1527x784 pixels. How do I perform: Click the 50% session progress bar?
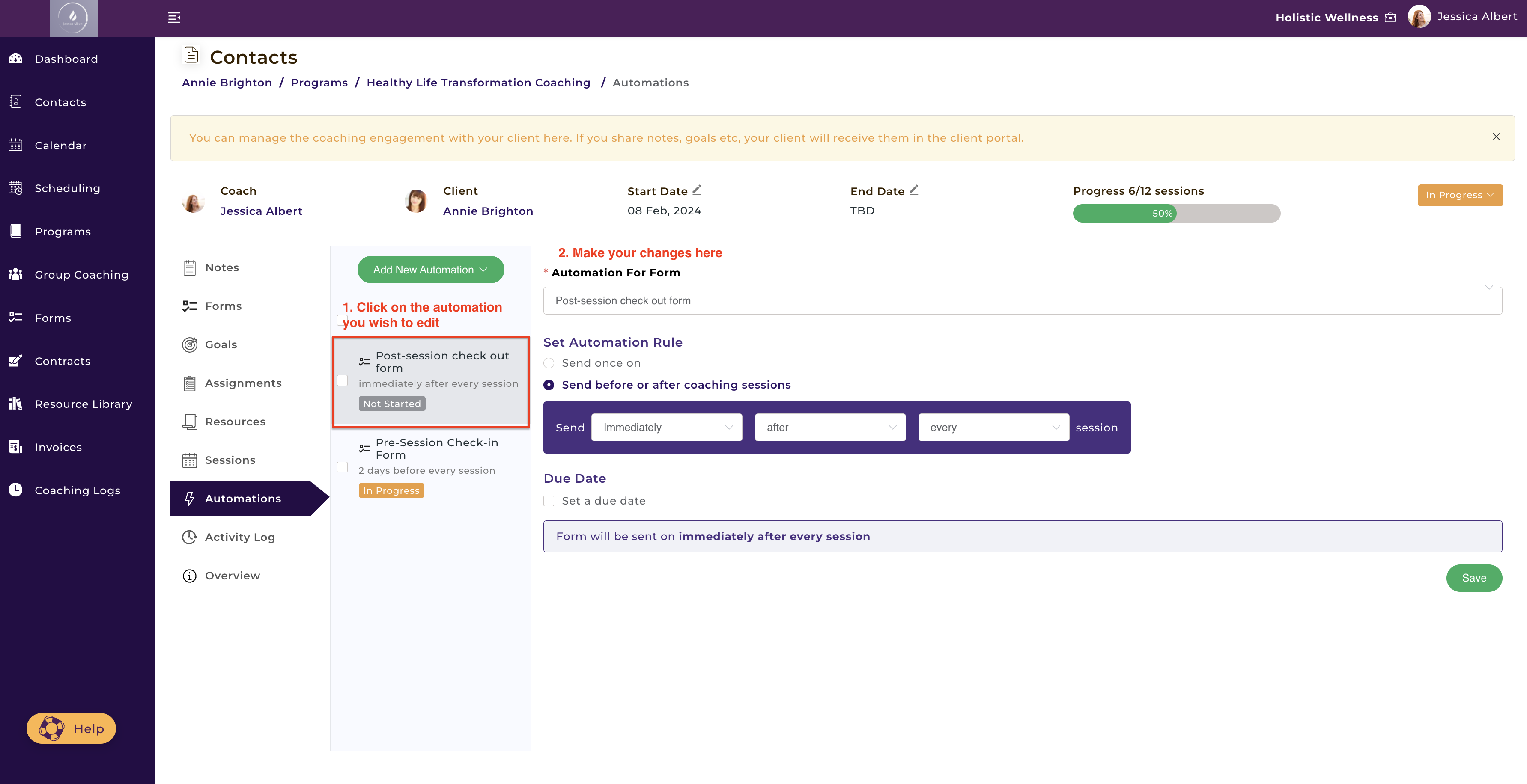coord(1177,214)
